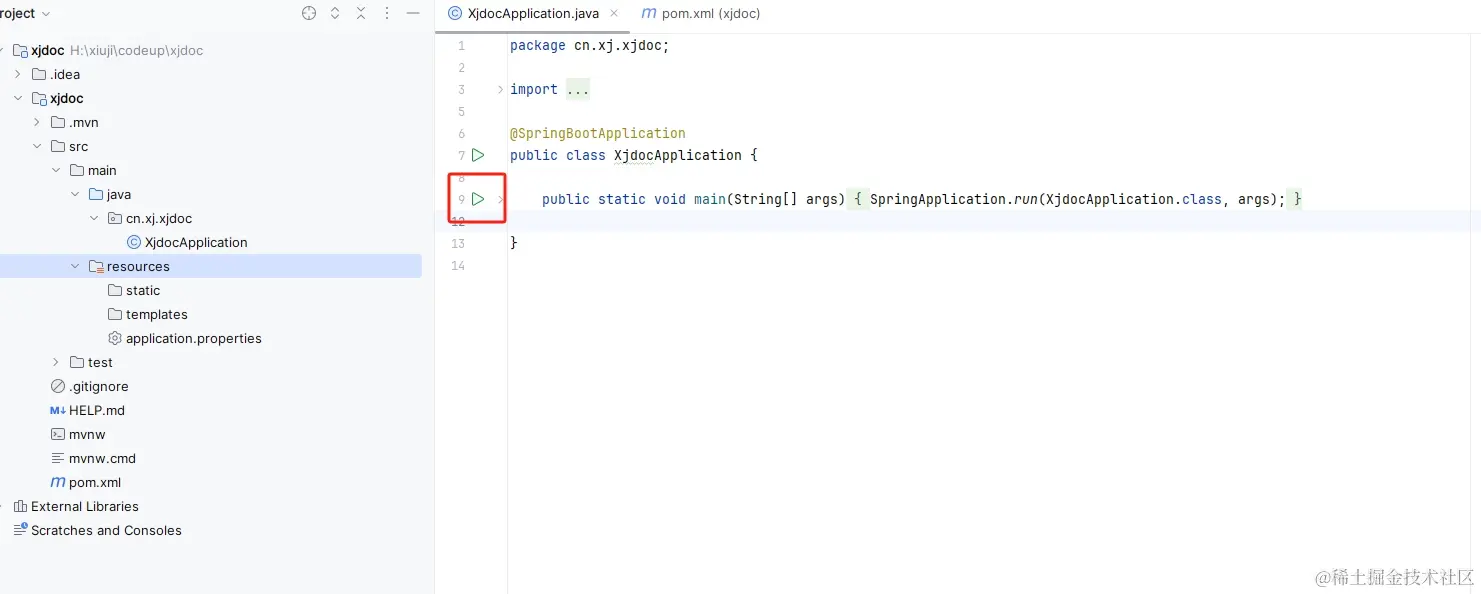Collapse the resources folder
Viewport: 1481px width, 594px height.
tap(75, 266)
